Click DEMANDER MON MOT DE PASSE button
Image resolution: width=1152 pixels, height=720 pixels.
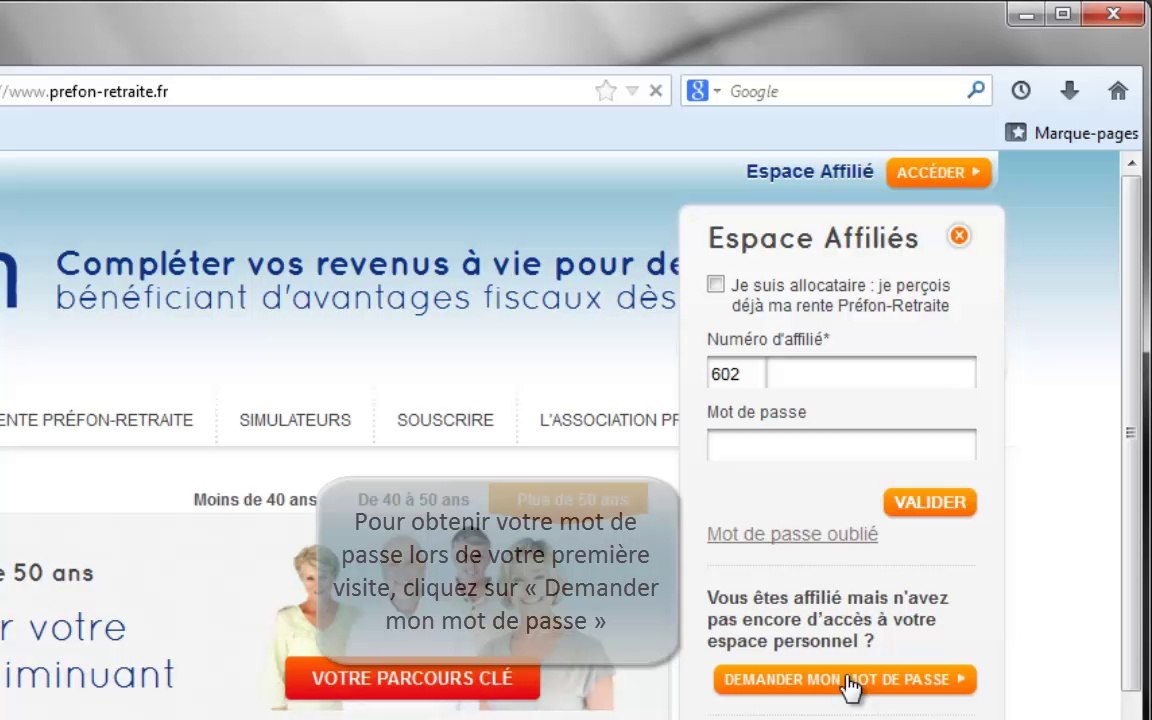coord(845,680)
